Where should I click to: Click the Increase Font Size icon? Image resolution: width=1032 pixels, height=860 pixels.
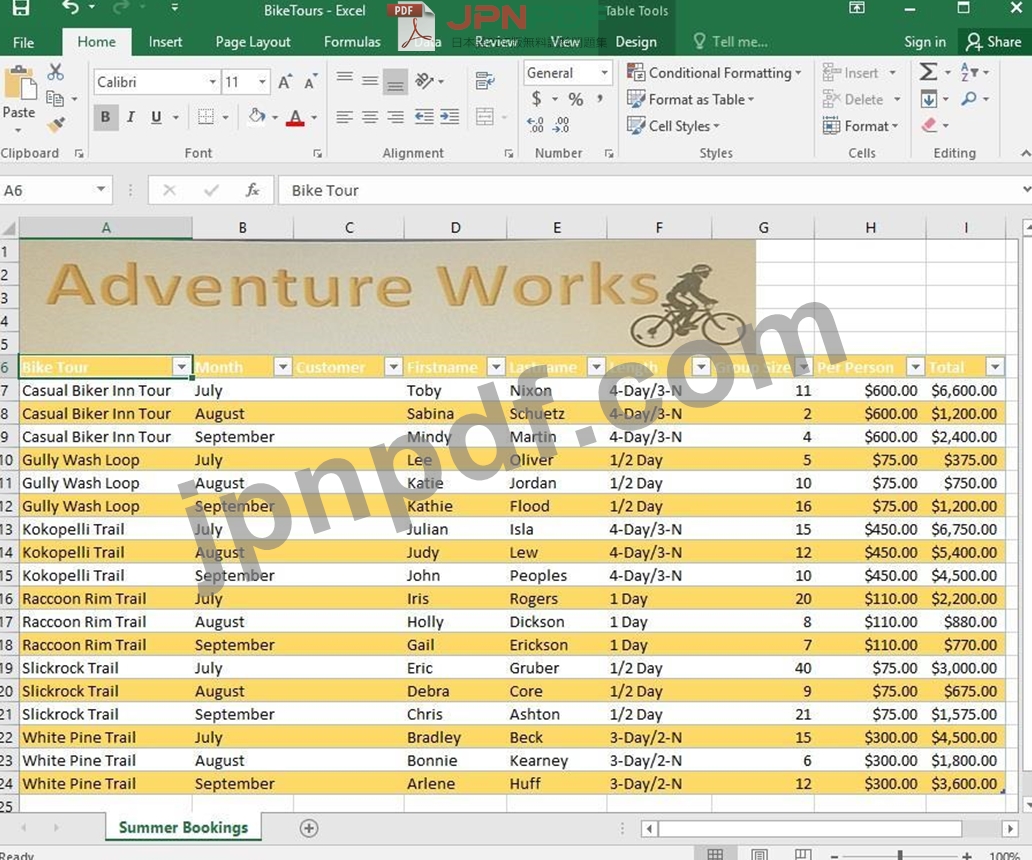(285, 82)
